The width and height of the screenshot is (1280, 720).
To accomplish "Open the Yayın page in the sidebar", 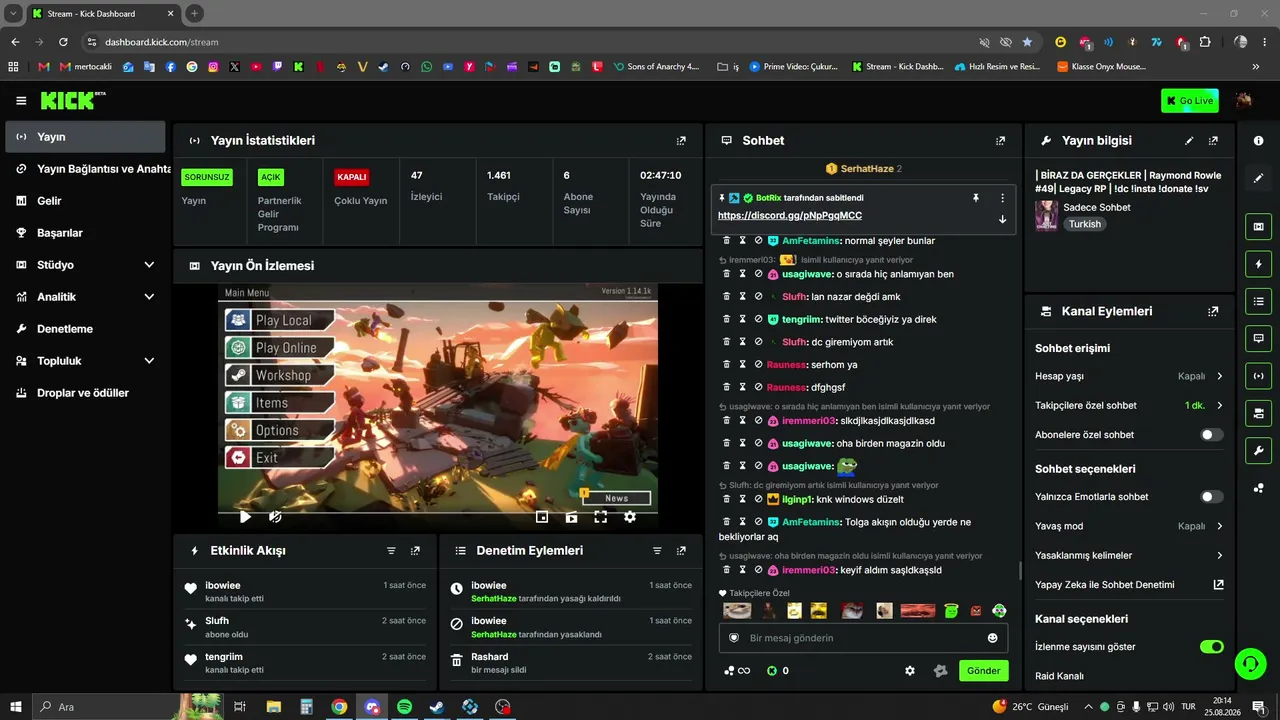I will click(x=85, y=137).
